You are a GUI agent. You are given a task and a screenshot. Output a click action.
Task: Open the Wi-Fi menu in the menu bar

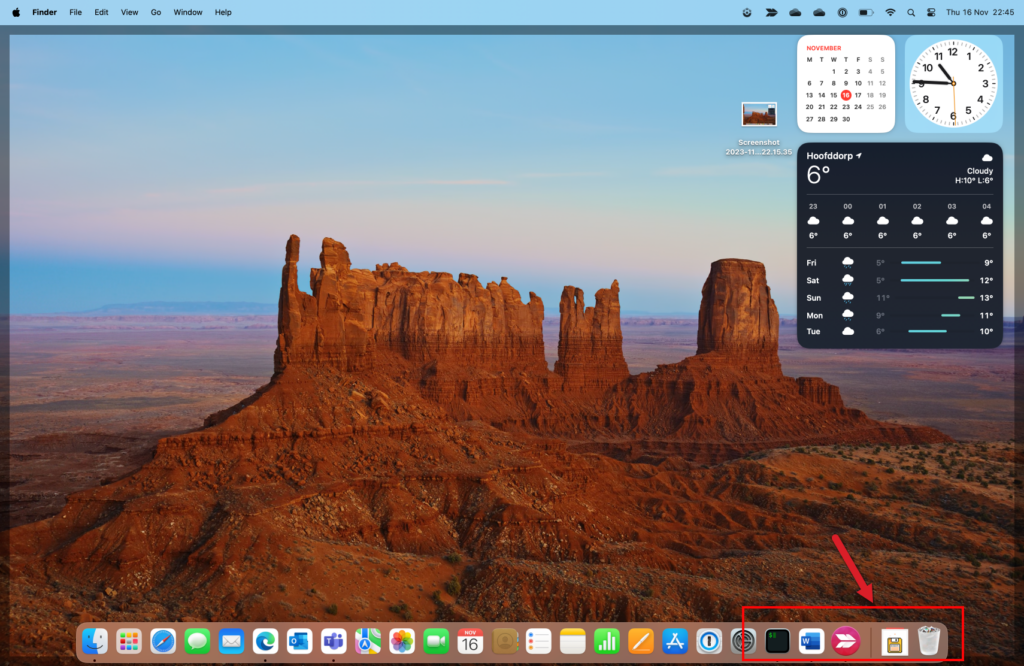[890, 12]
